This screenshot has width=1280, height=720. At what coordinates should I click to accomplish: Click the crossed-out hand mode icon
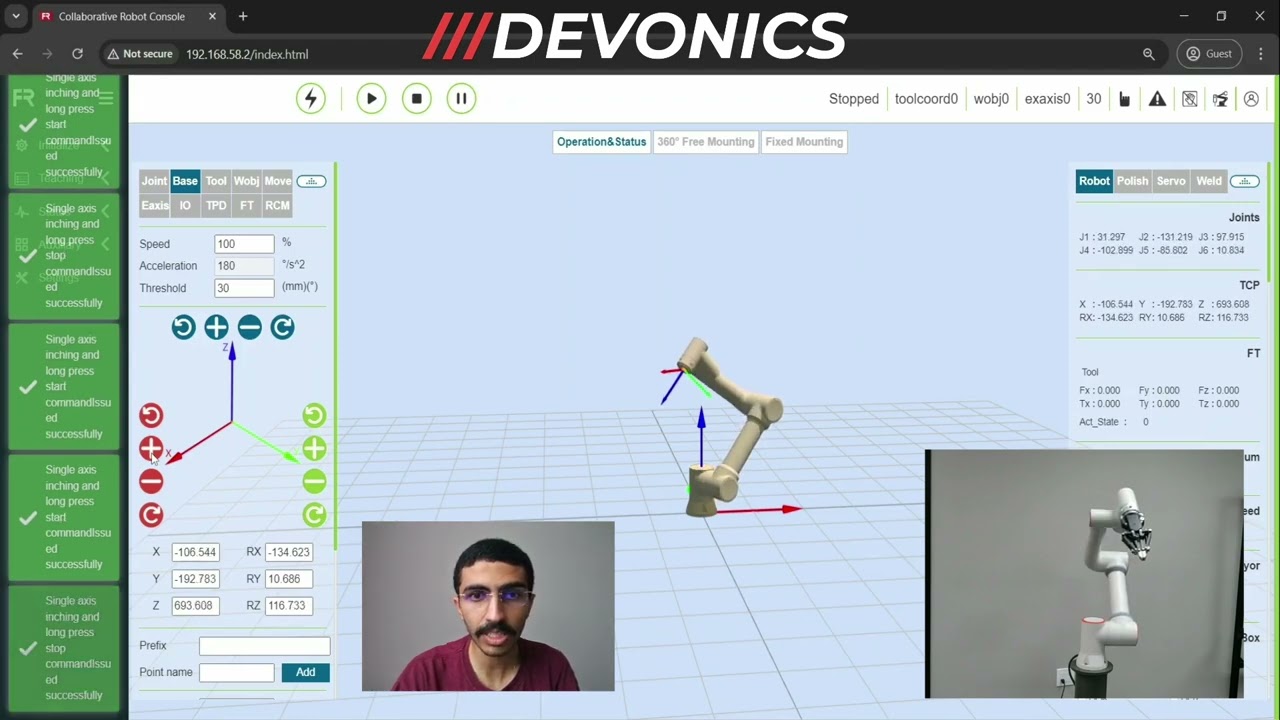pos(1189,99)
